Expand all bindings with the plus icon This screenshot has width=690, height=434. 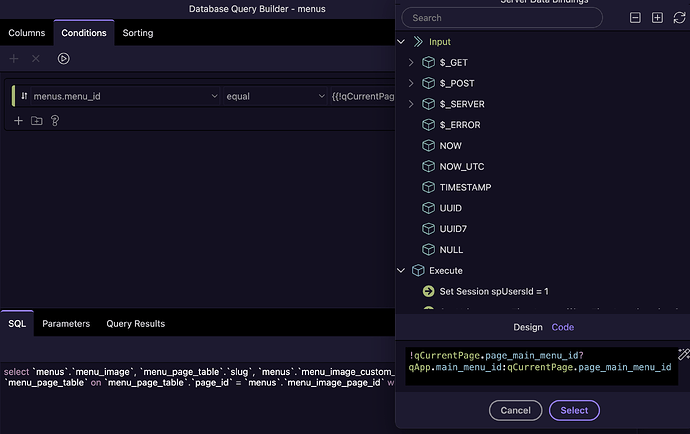[x=657, y=18]
